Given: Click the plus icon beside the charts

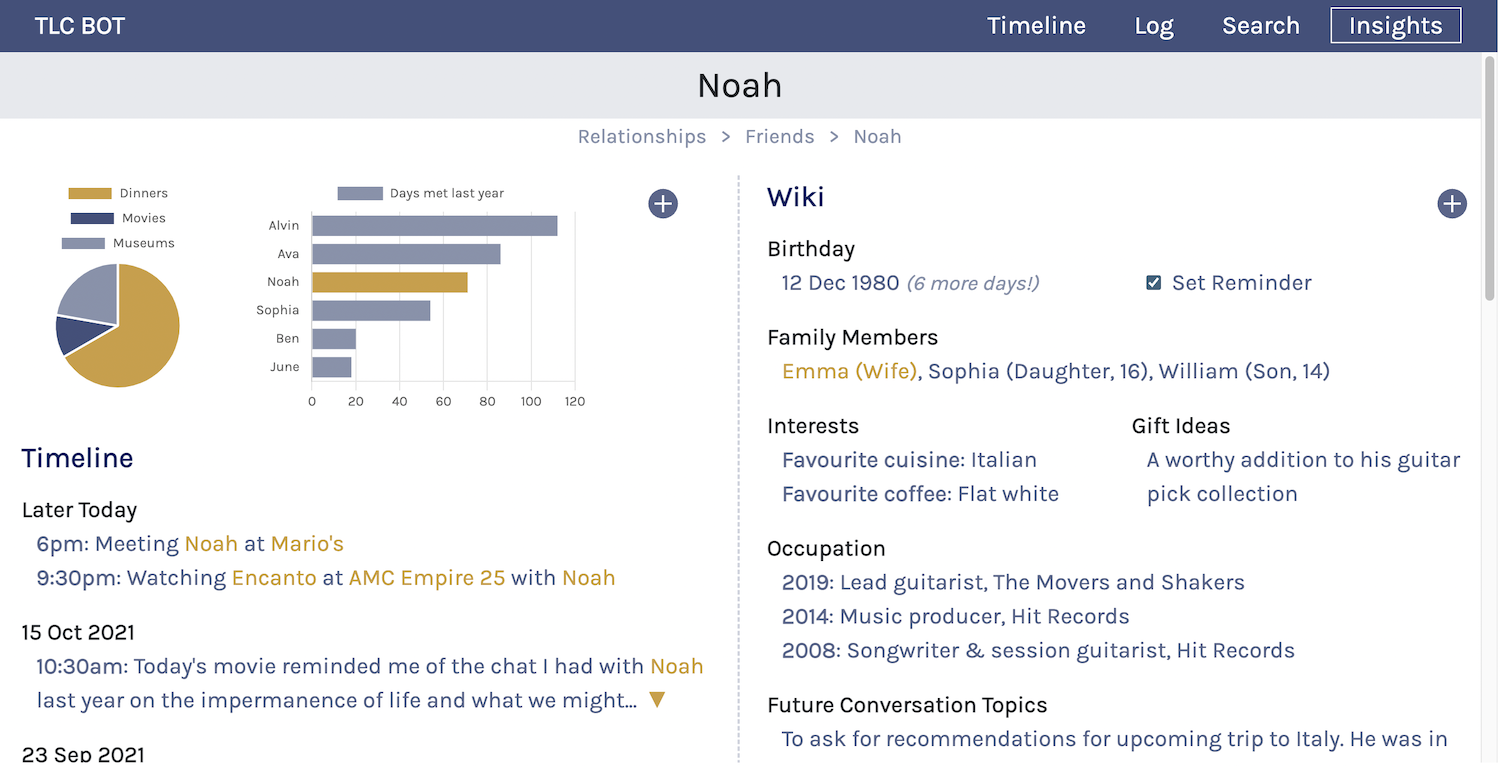Looking at the screenshot, I should 663,204.
